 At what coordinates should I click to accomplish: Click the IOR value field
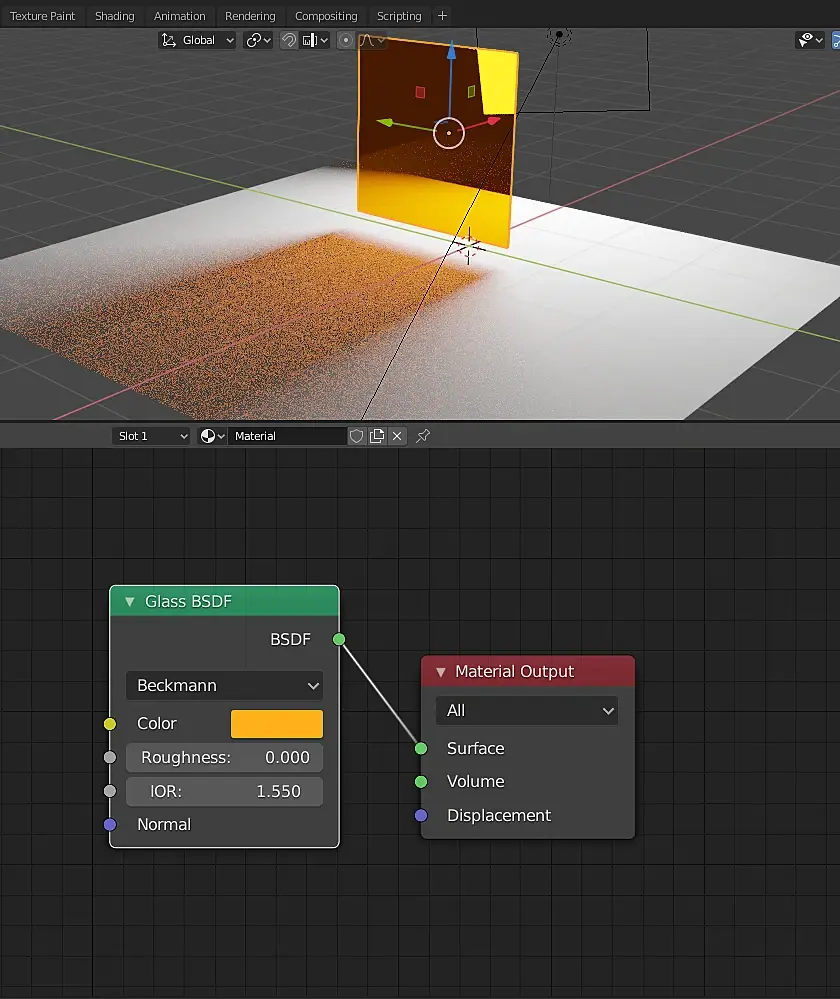point(224,791)
